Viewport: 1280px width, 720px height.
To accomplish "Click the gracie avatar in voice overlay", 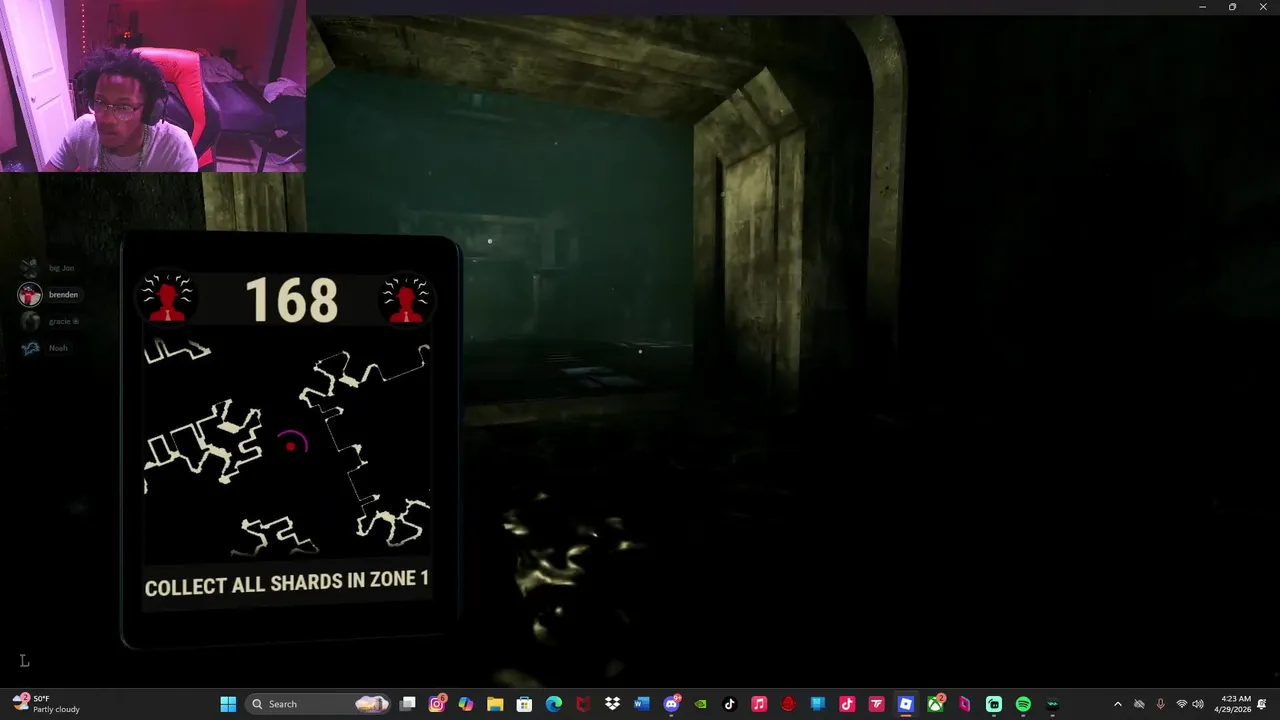I will click(x=30, y=321).
